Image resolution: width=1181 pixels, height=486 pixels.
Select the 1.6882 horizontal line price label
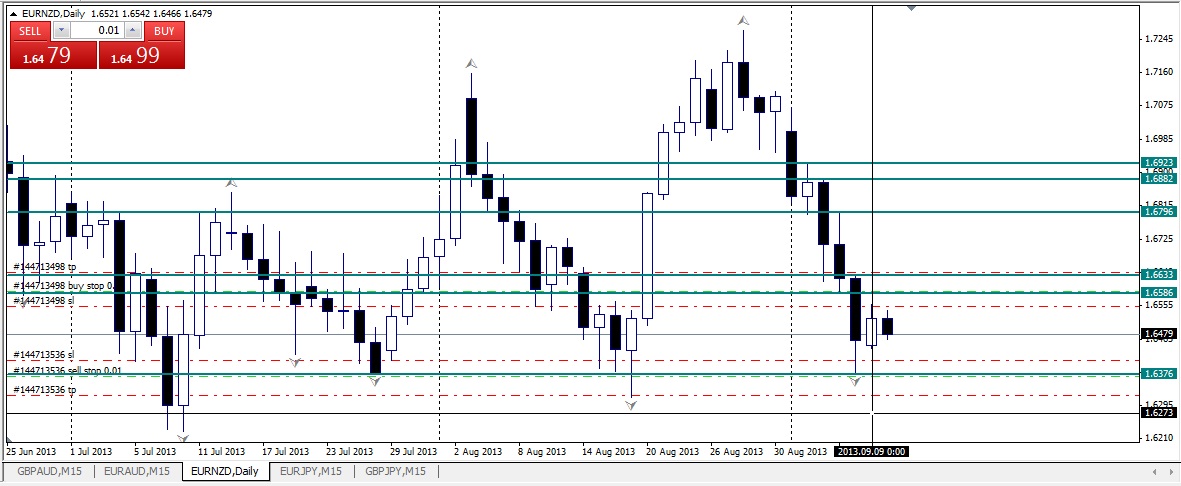click(1158, 179)
